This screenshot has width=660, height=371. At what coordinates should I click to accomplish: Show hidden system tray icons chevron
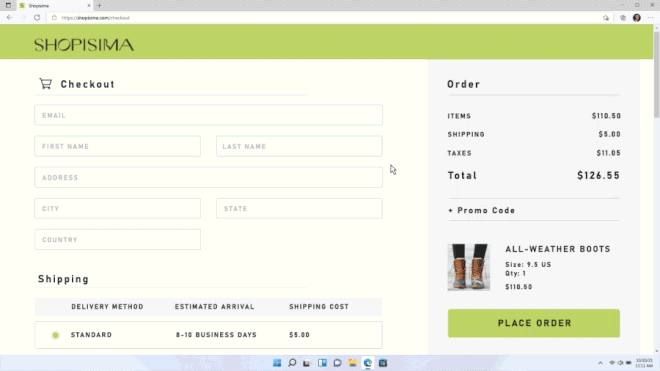pos(600,363)
